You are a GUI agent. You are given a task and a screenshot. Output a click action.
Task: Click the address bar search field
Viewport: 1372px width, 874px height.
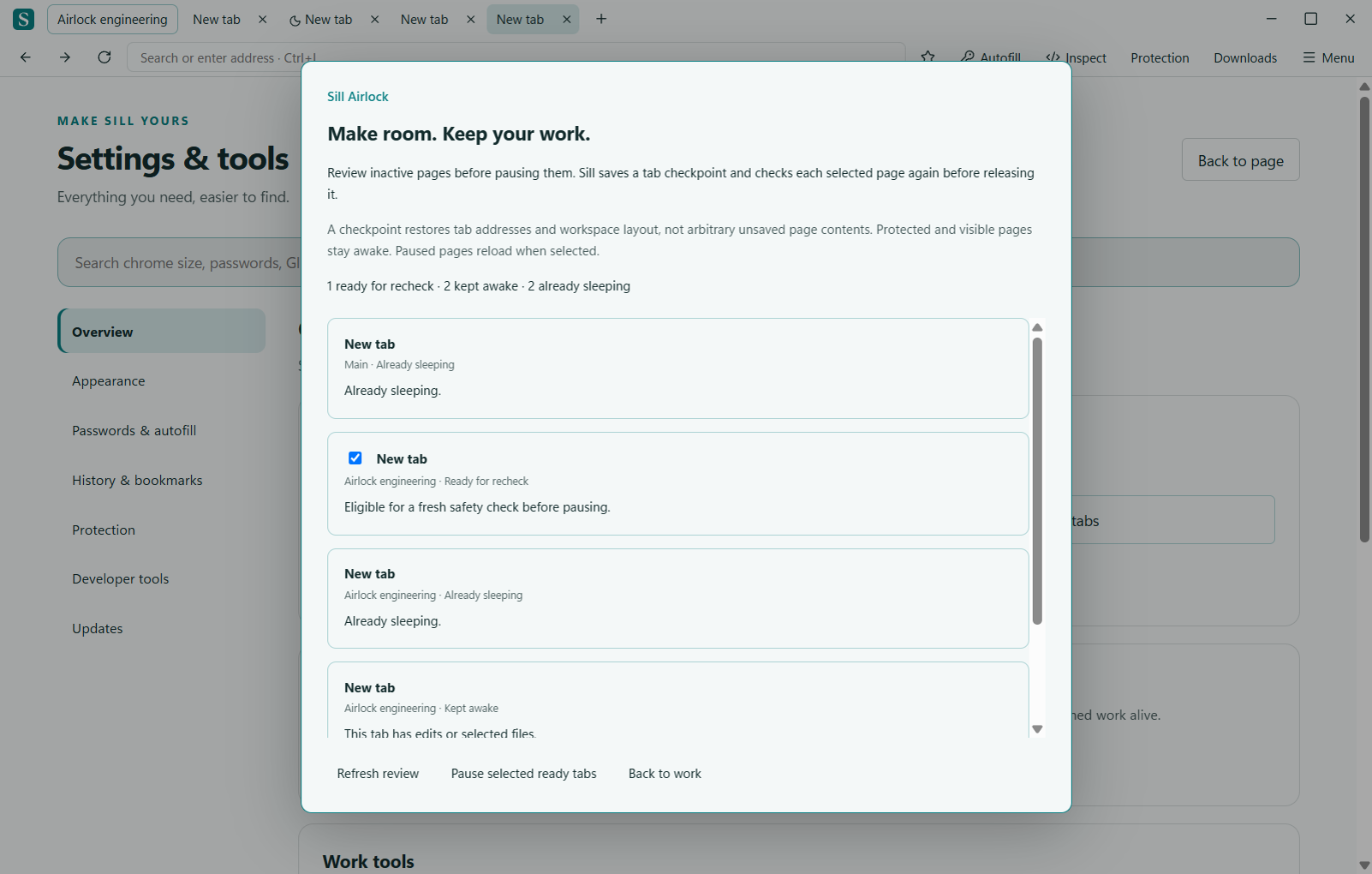[516, 57]
